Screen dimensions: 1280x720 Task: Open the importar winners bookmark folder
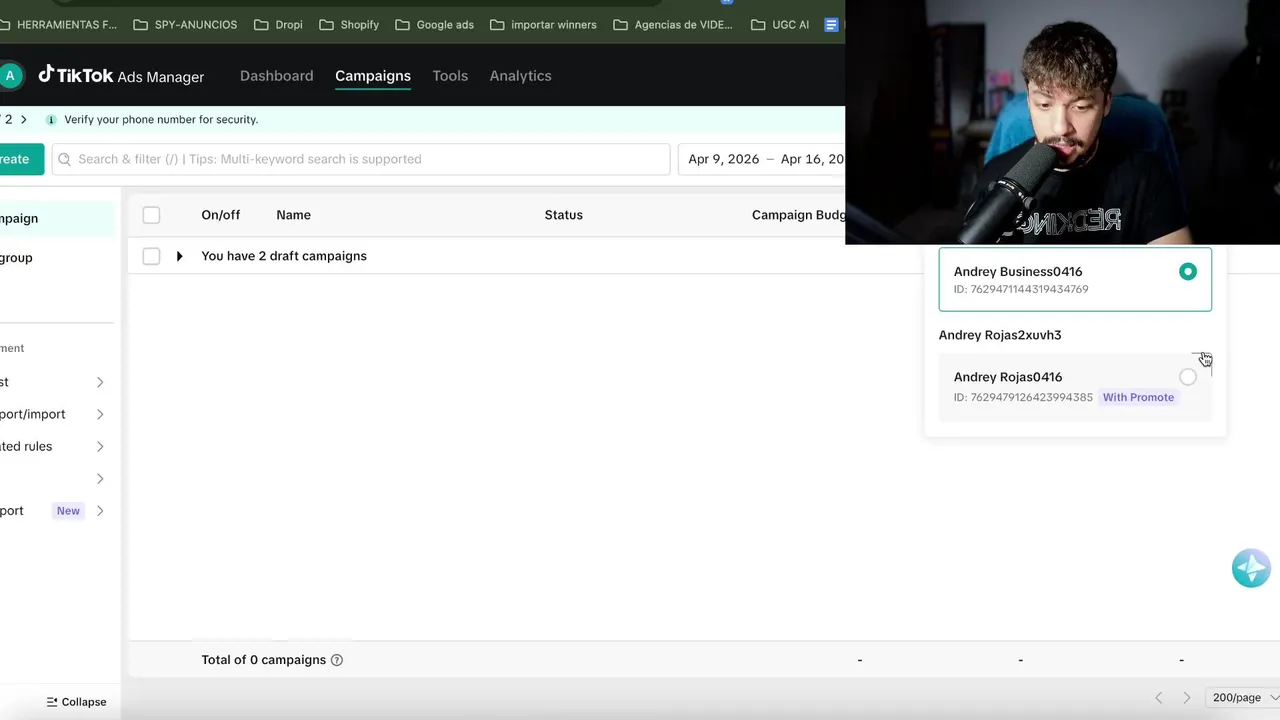click(543, 24)
